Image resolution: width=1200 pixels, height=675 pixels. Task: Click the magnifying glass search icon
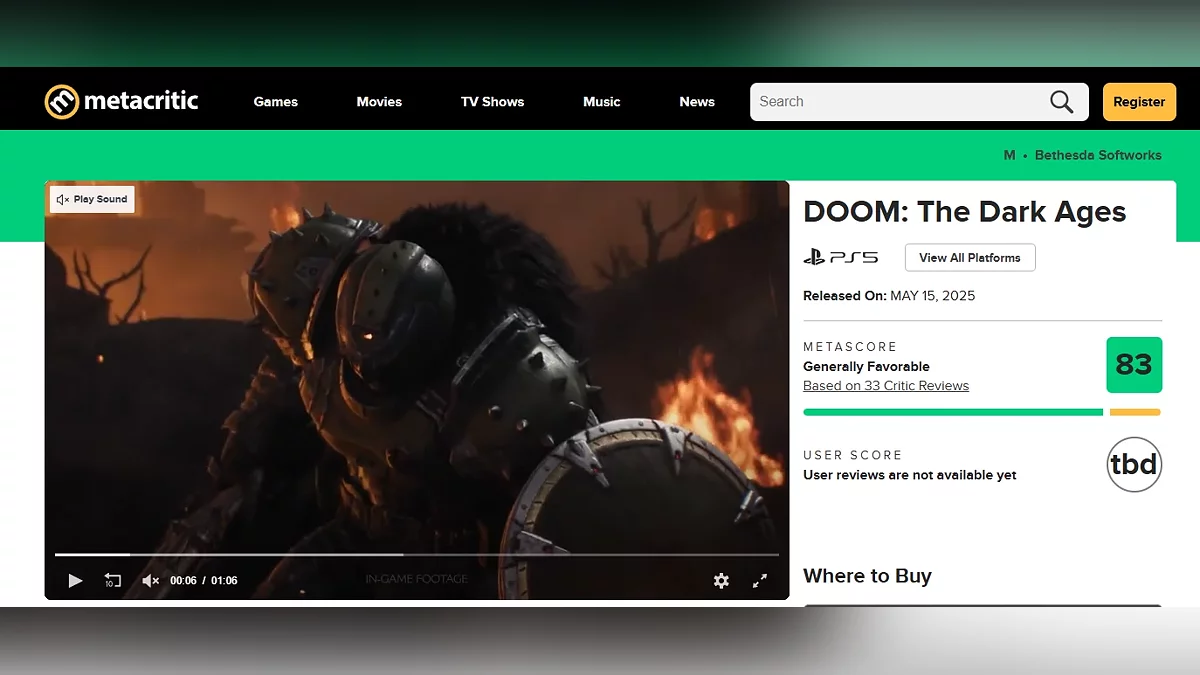click(1061, 102)
